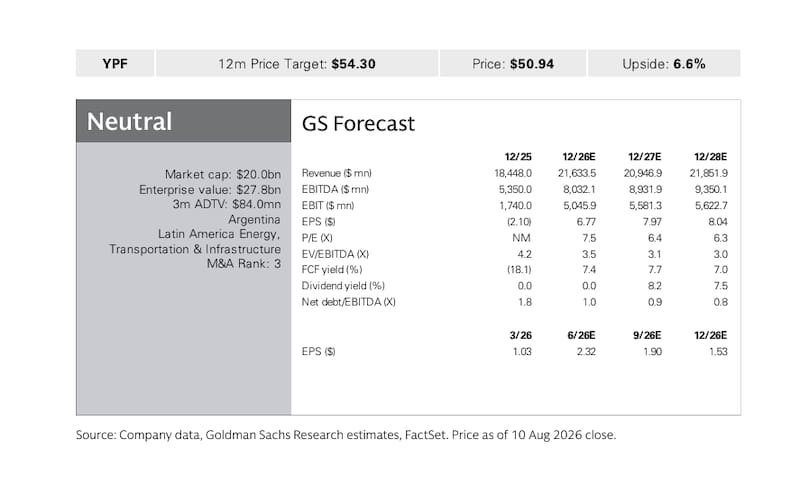Select the 12/26E annual column header
Image resolution: width=800 pixels, height=494 pixels.
(579, 157)
